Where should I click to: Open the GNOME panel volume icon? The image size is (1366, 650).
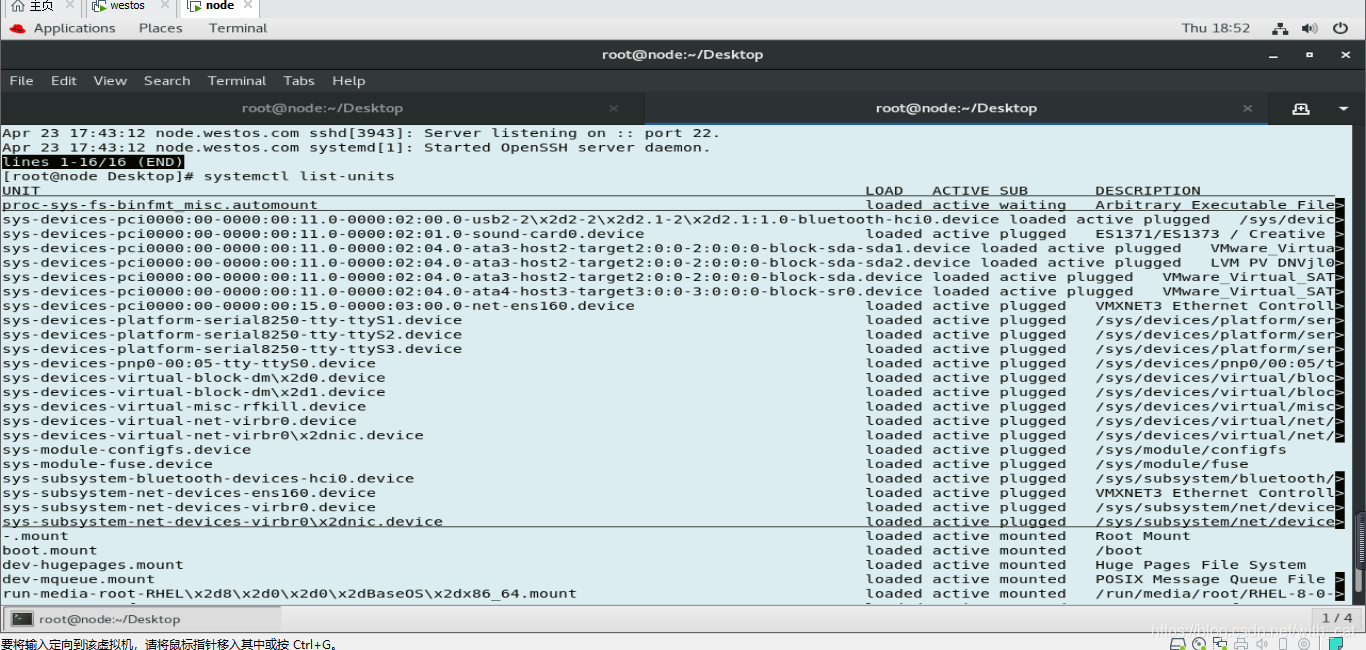pos(1310,28)
